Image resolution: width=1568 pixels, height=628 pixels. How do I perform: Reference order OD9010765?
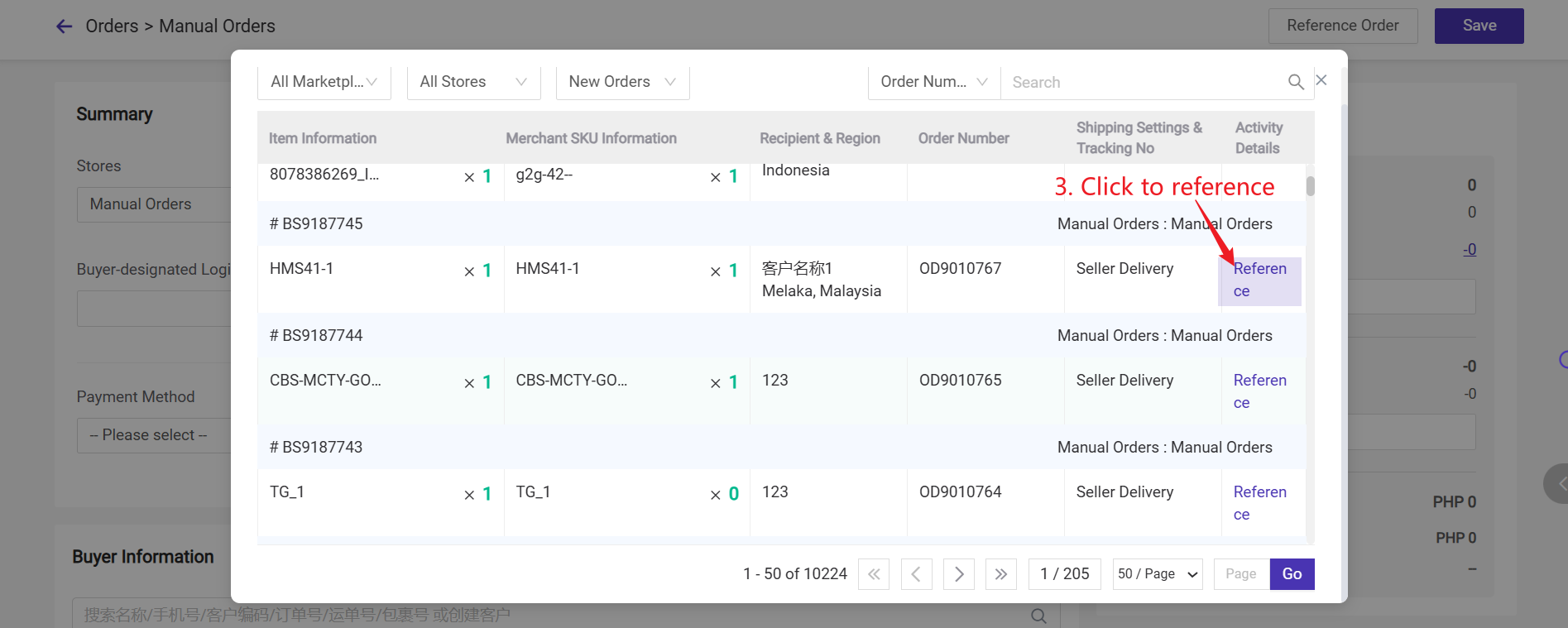(1259, 391)
